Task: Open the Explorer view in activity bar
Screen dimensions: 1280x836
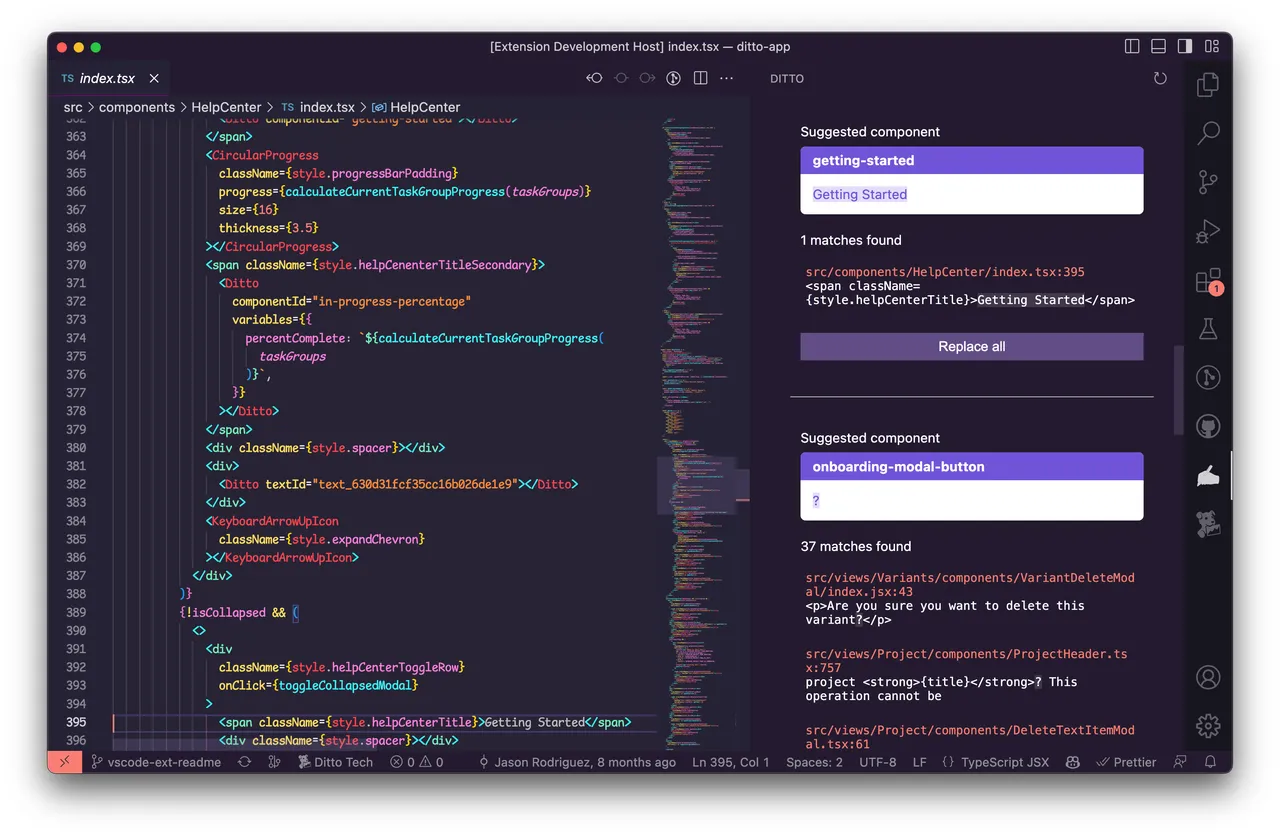Action: [x=1208, y=85]
